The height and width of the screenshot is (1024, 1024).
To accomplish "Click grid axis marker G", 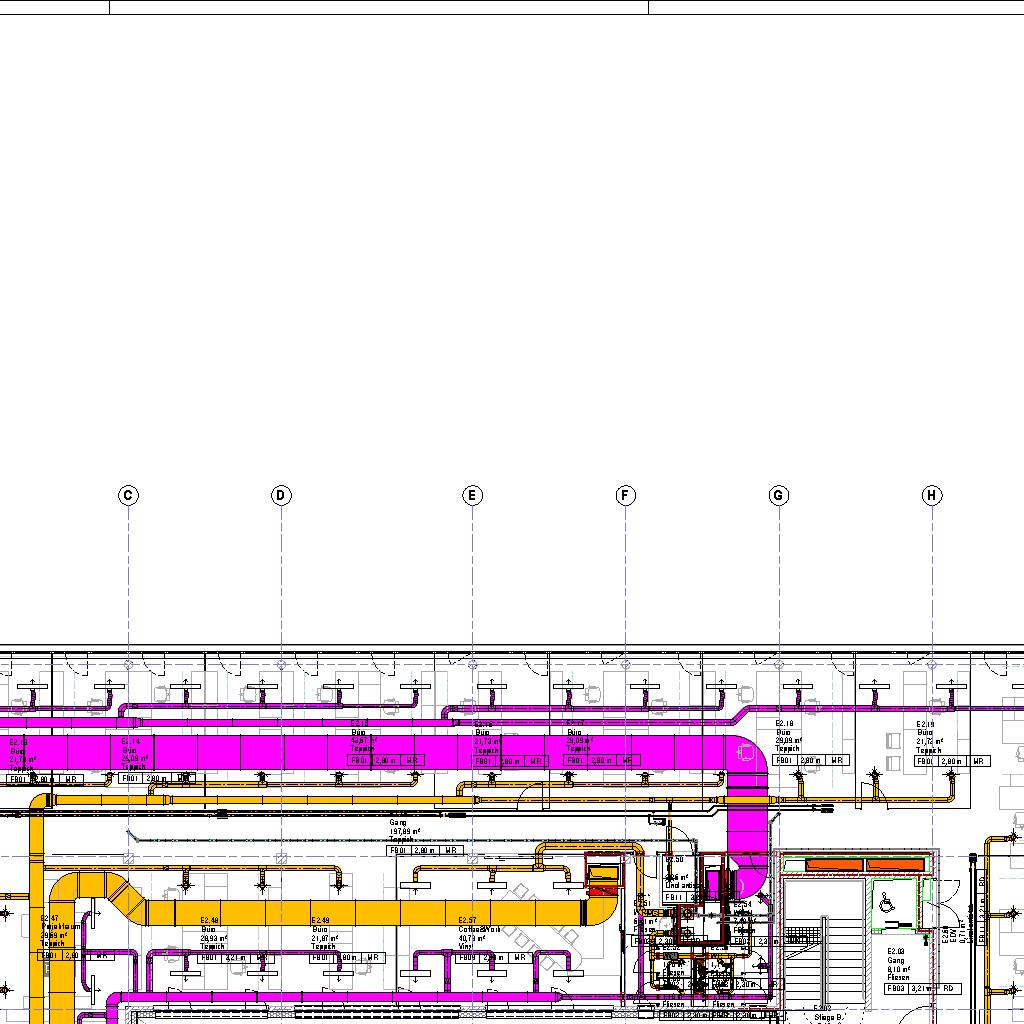I will (x=778, y=495).
